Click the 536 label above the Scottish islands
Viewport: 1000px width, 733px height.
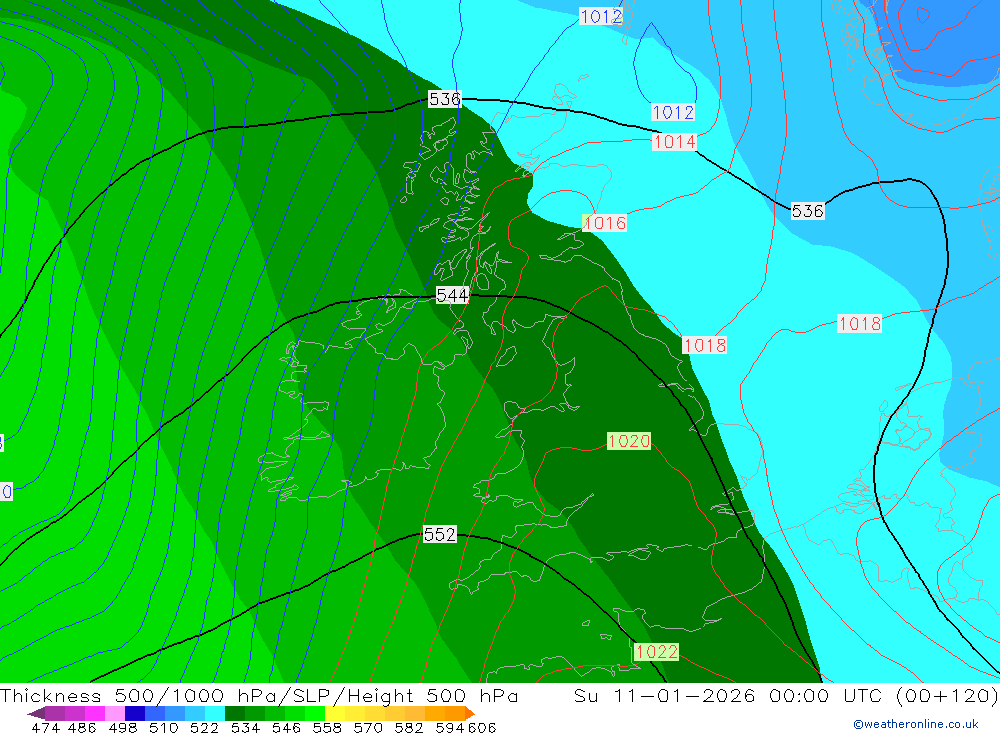point(445,99)
